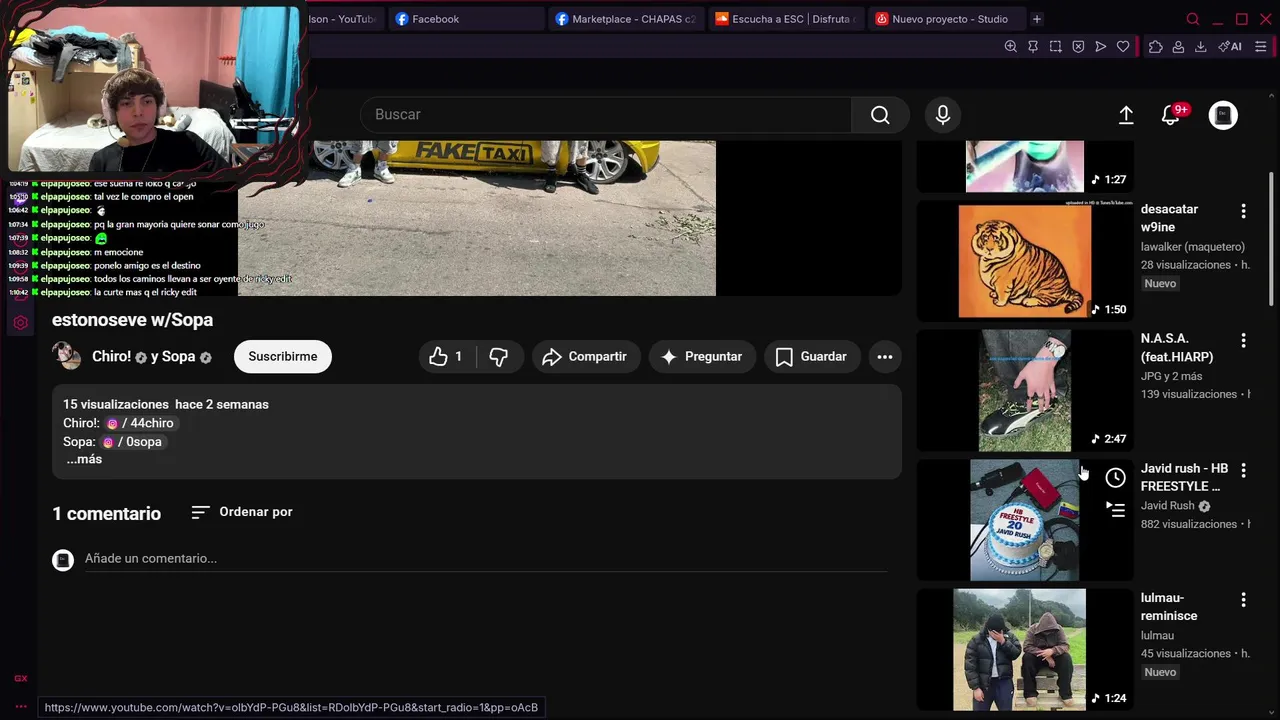
Task: Click the pink sidebar settings icon
Action: coord(20,323)
